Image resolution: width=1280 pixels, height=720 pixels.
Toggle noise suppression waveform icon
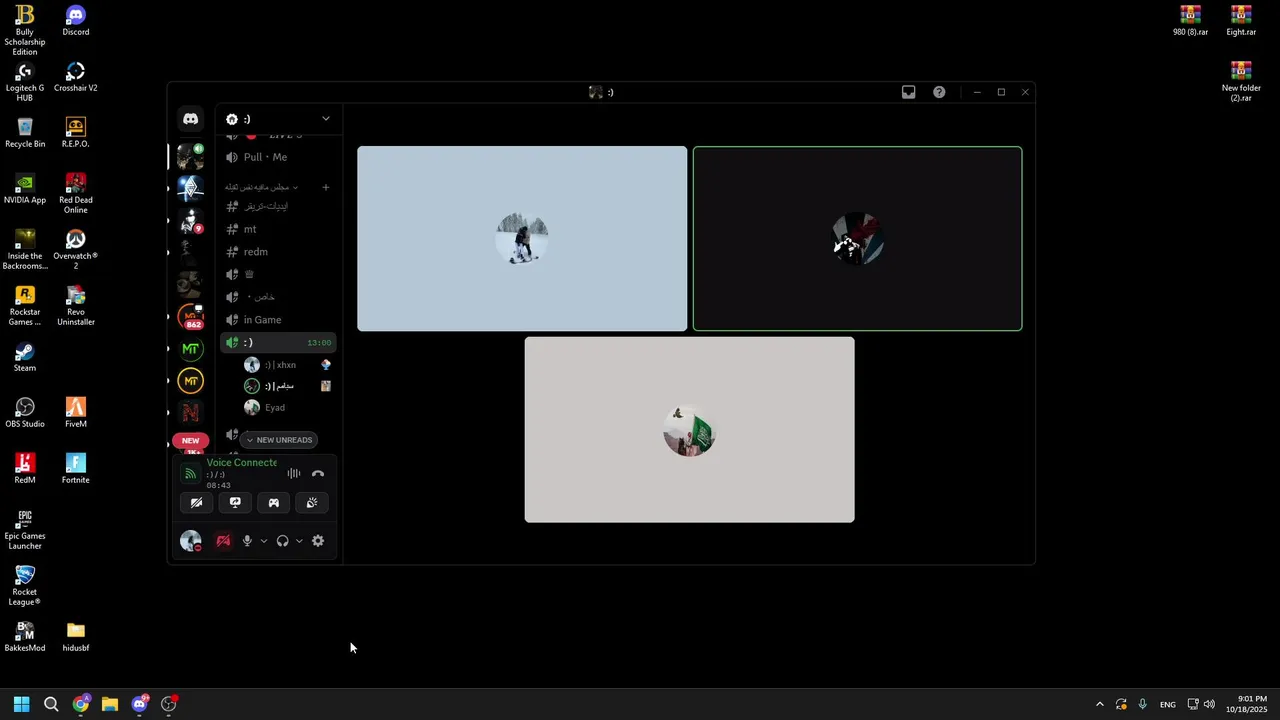294,474
